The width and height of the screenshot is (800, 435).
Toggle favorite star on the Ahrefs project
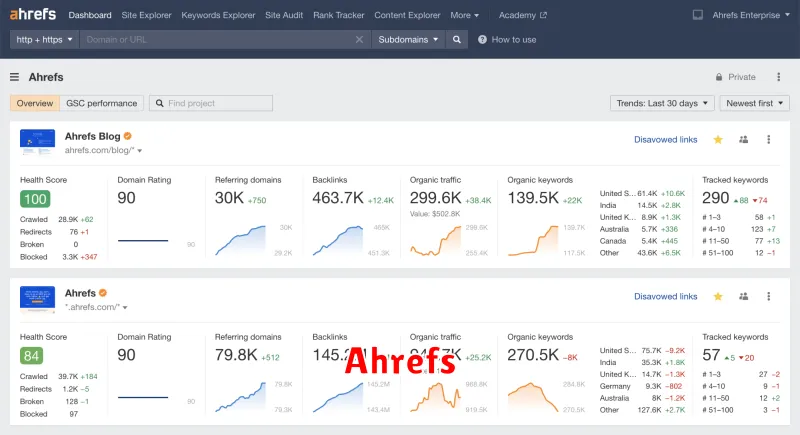click(718, 297)
